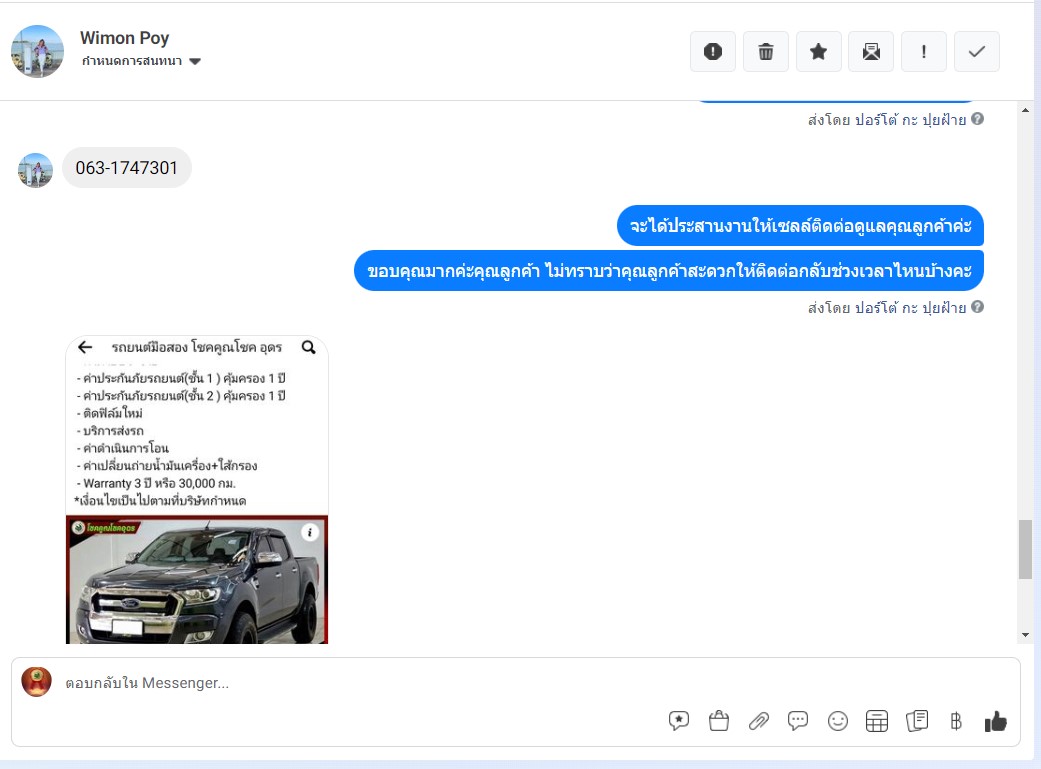Click the chat scrollbar thumb
Image resolution: width=1041 pixels, height=769 pixels.
coord(1025,549)
